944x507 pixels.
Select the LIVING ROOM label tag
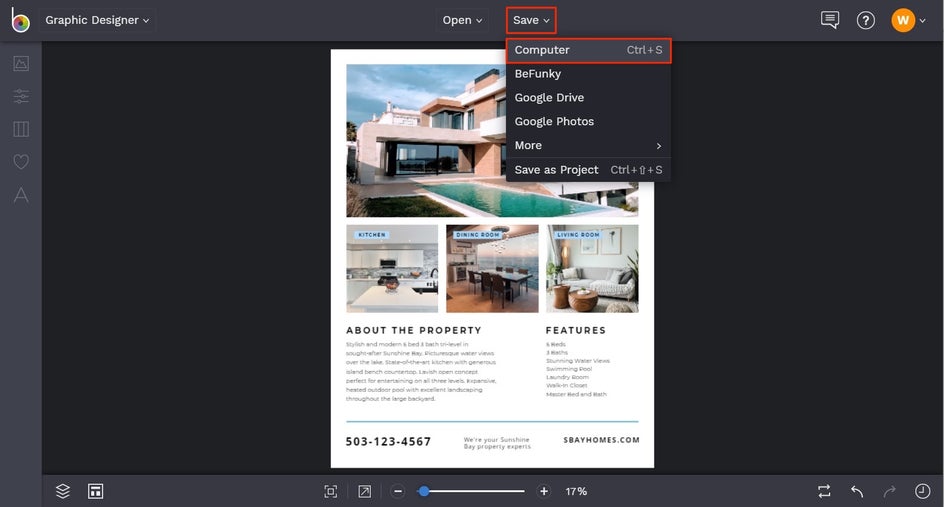(578, 235)
